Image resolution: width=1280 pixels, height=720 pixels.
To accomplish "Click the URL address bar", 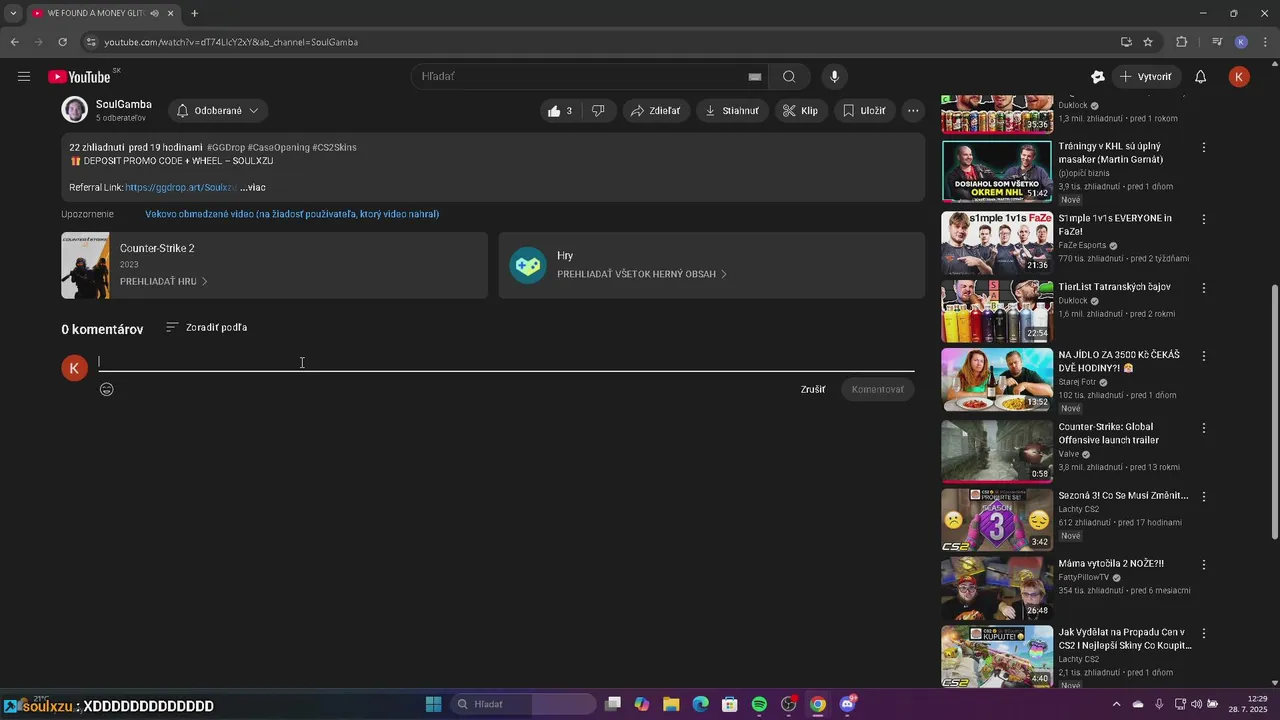I will 600,42.
